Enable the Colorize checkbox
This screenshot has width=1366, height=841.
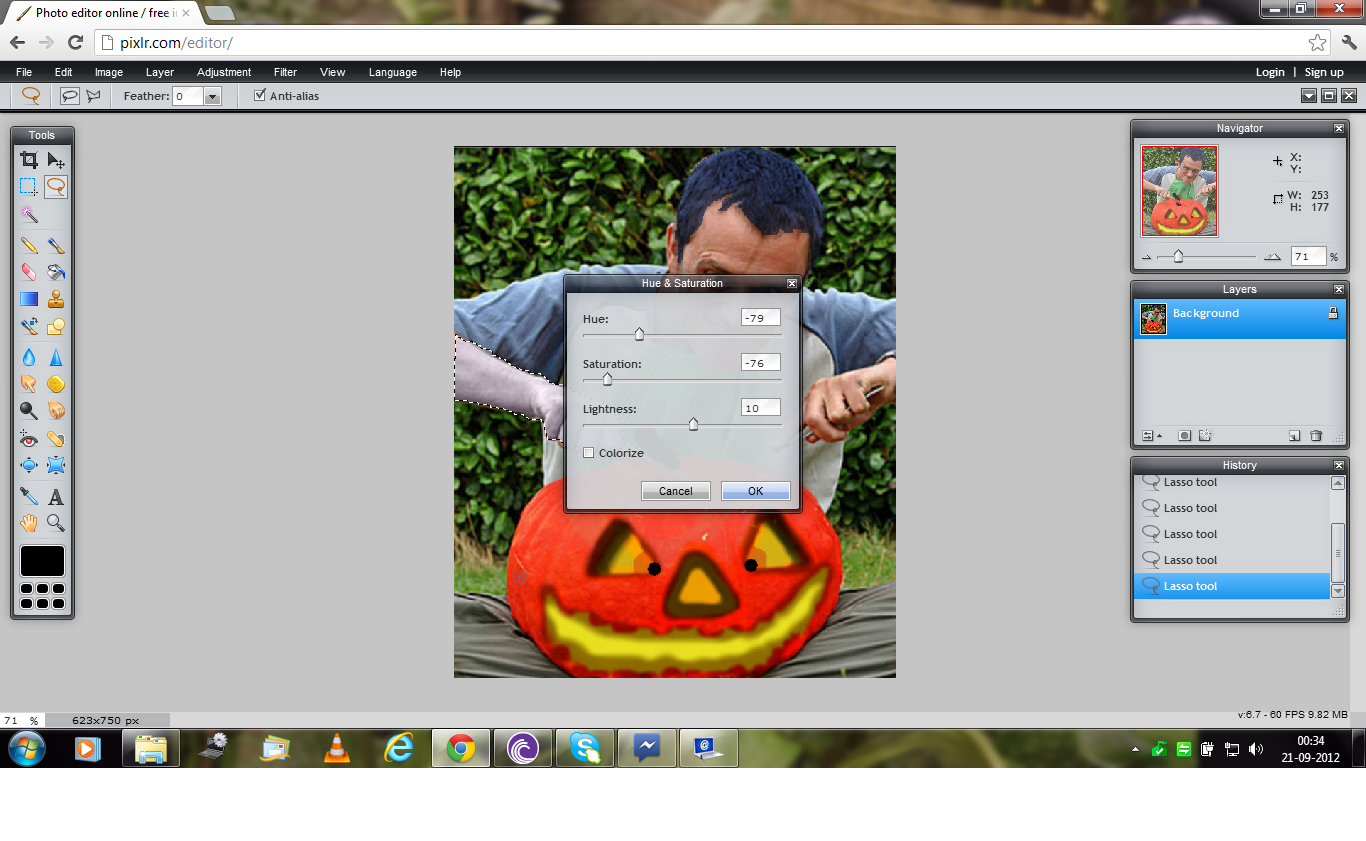coord(589,453)
